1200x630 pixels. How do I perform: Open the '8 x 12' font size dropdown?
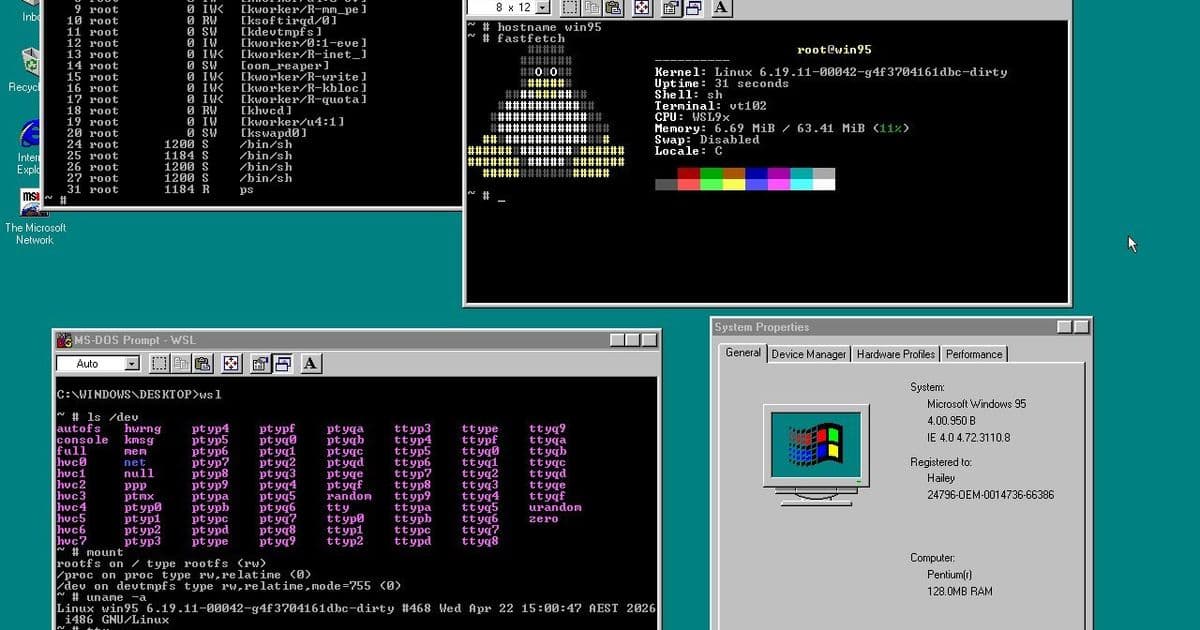pos(543,8)
